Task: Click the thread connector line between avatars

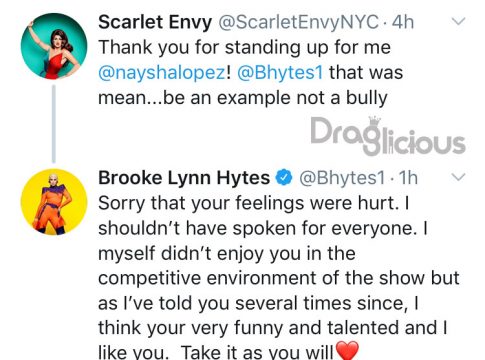Action: point(54,124)
